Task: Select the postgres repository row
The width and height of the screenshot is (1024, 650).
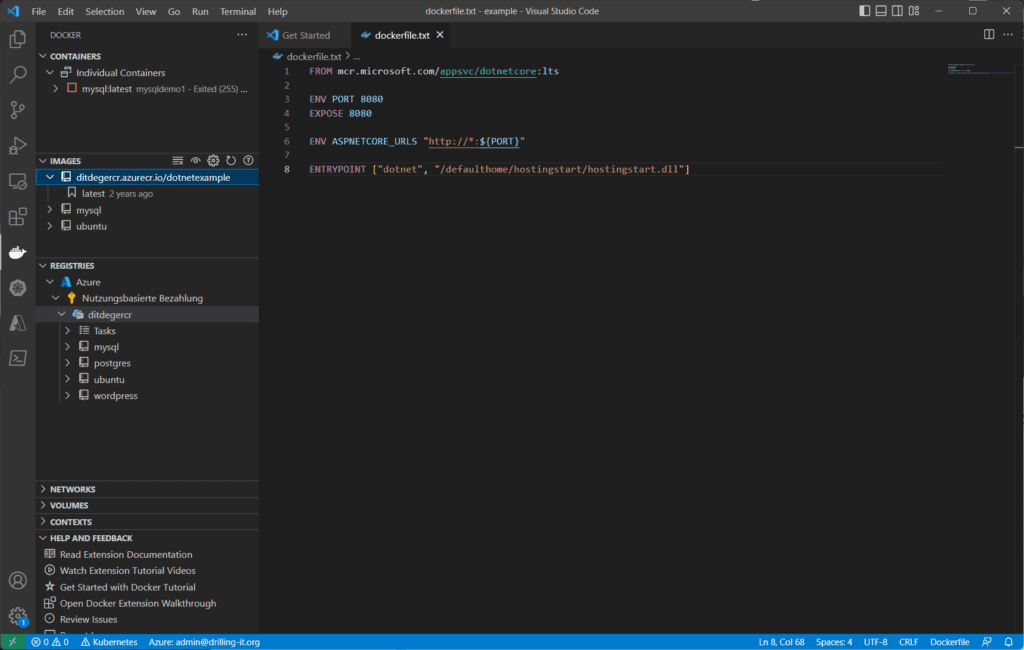Action: [x=147, y=363]
